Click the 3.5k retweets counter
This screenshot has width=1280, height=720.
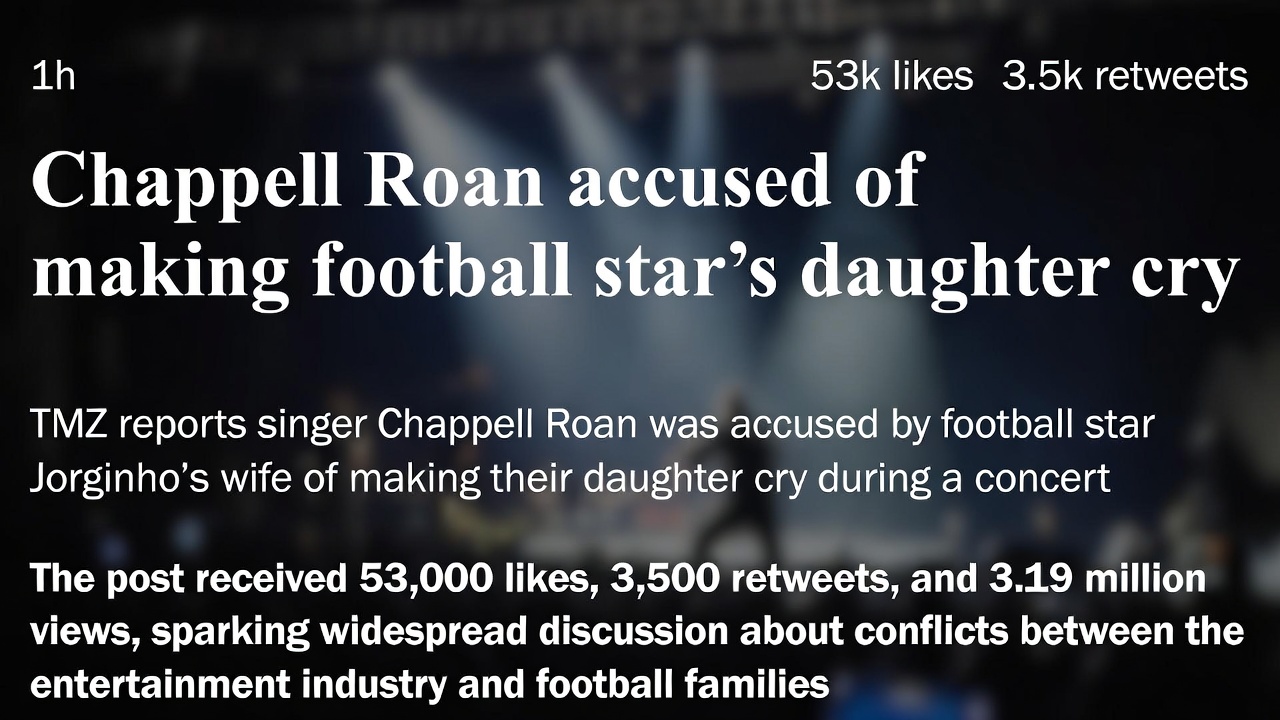click(1125, 77)
